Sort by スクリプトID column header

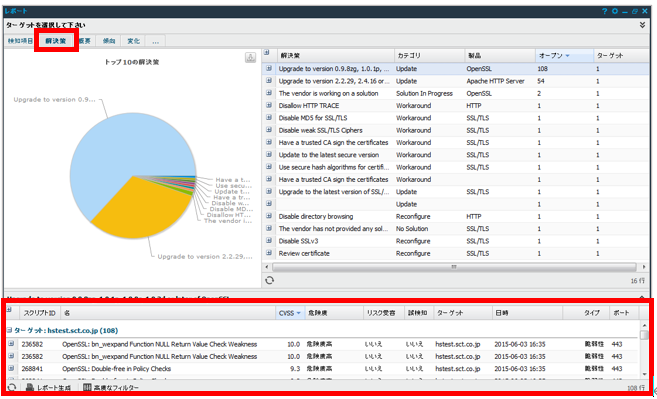click(39, 313)
